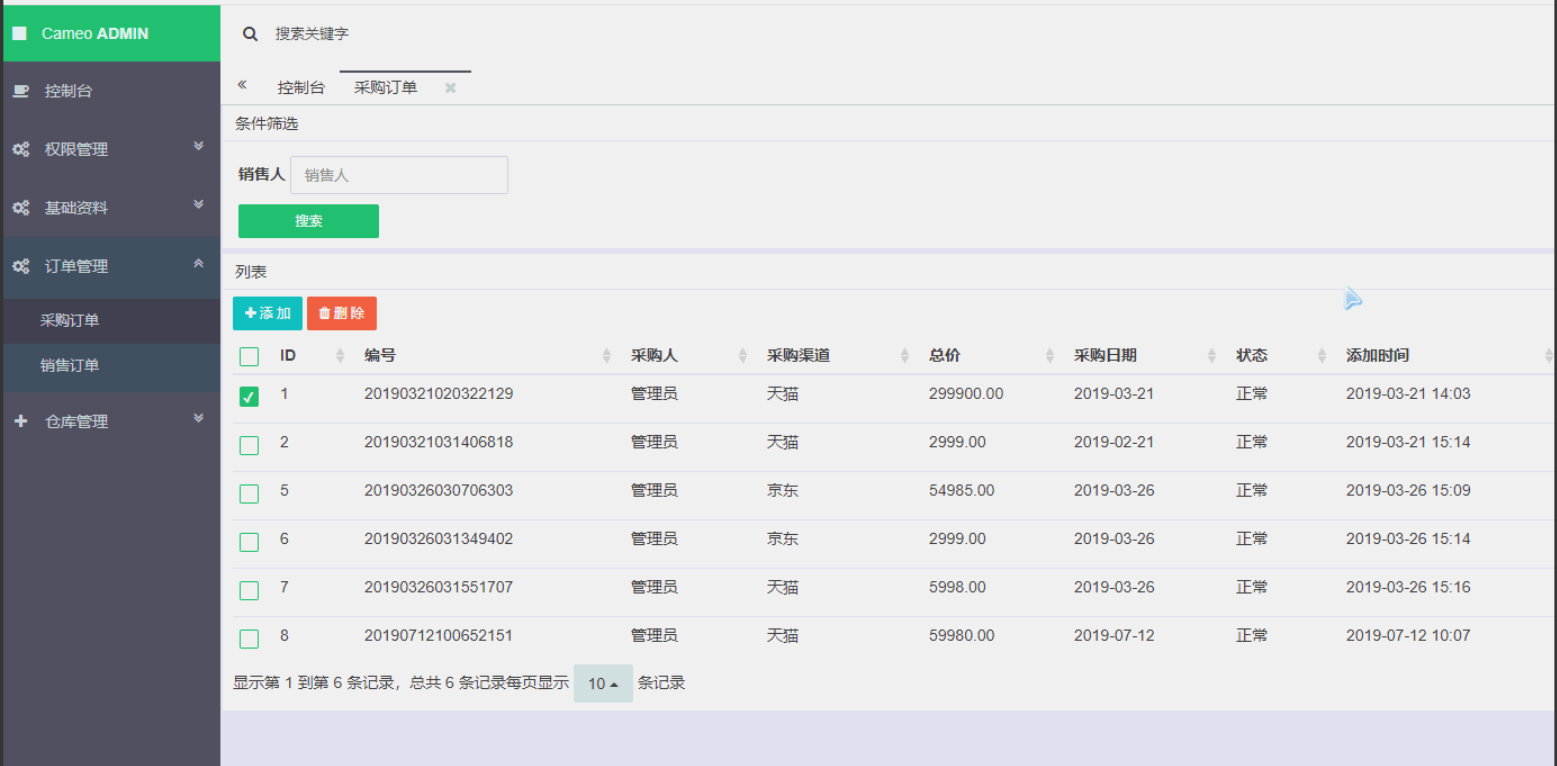Image resolution: width=1557 pixels, height=766 pixels.
Task: Click the 控制台 coffee cup icon
Action: [x=20, y=91]
